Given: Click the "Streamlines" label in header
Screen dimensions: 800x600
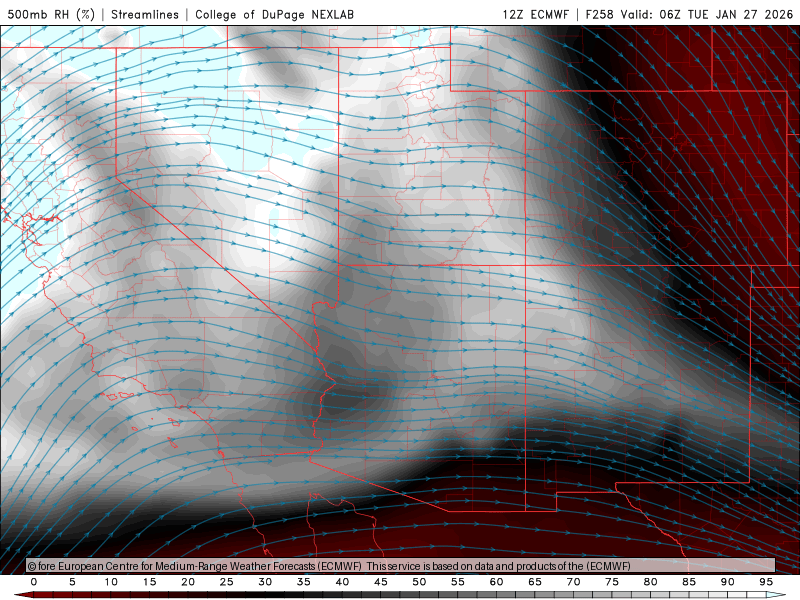Looking at the screenshot, I should pos(145,14).
